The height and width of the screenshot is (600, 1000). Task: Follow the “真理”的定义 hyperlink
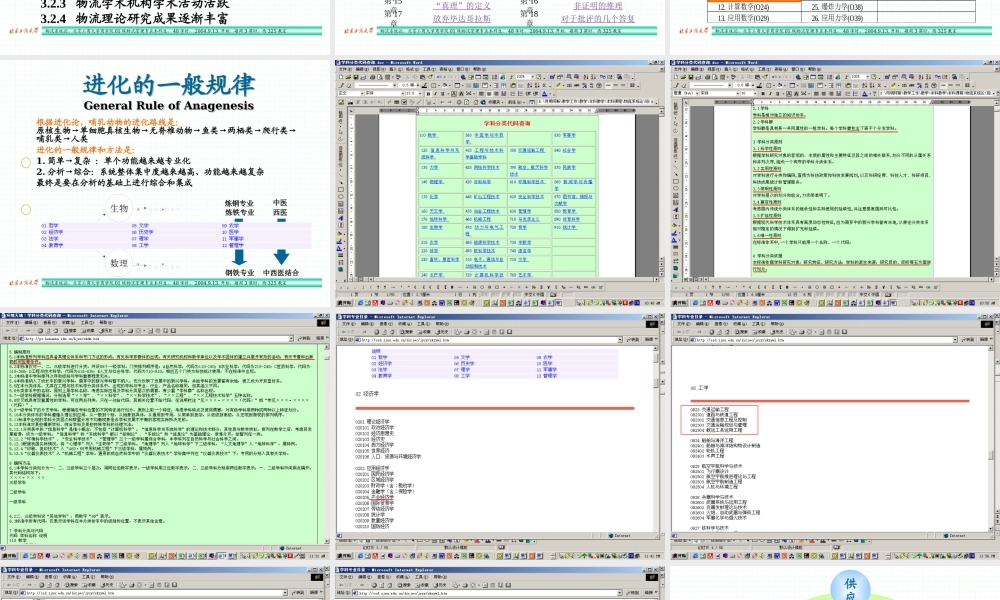point(462,6)
